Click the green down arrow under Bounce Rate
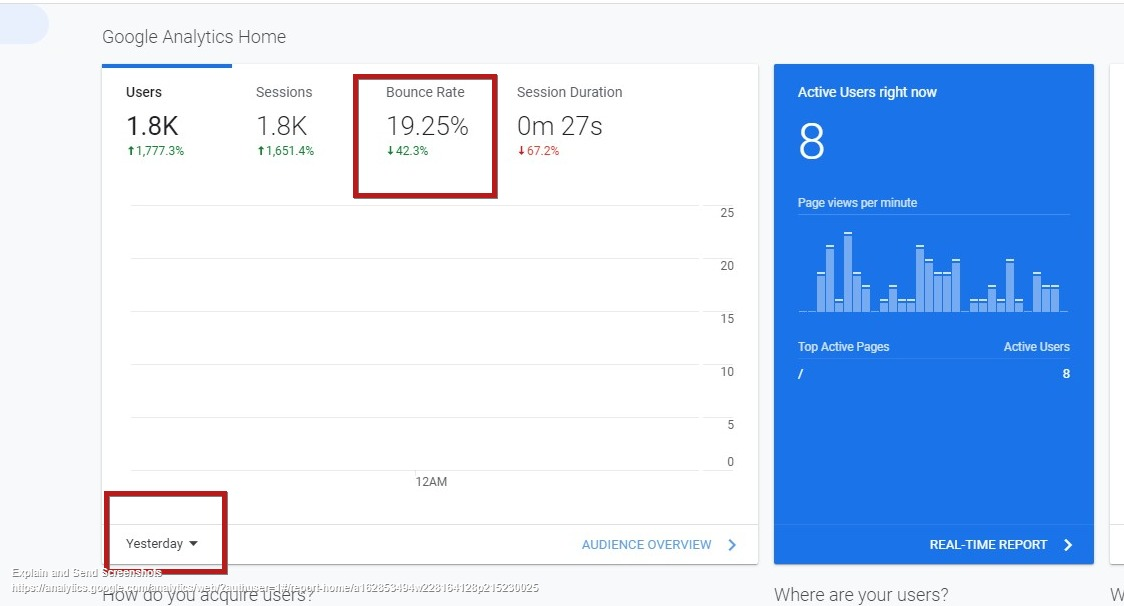 390,151
